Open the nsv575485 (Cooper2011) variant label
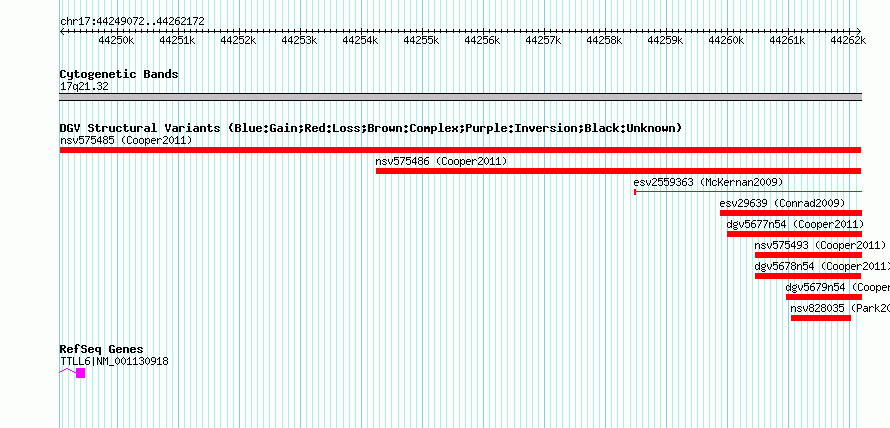Image resolution: width=890 pixels, height=428 pixels. 126,140
